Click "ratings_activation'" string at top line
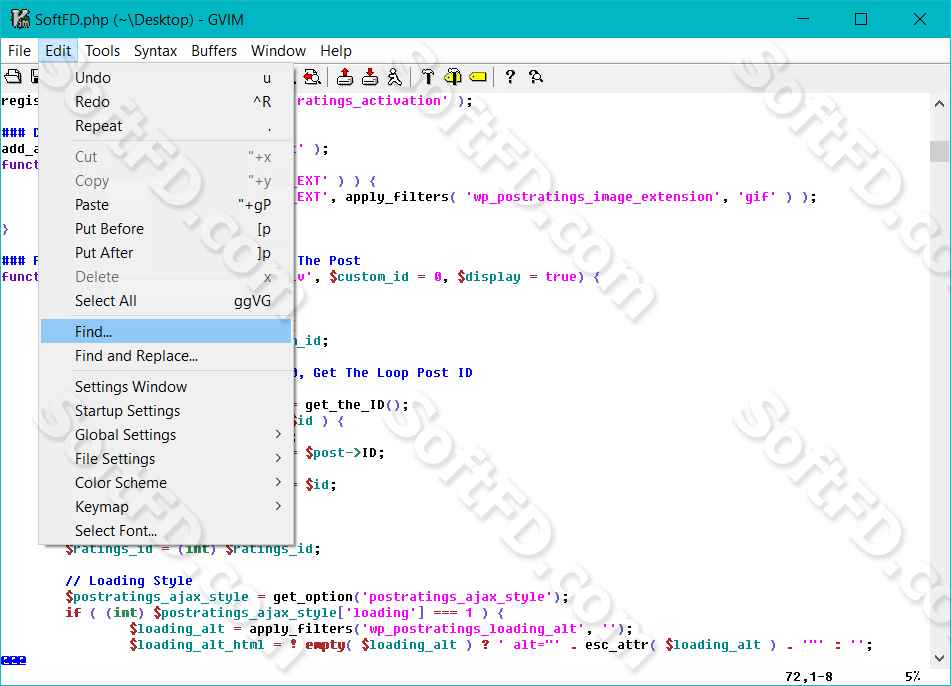This screenshot has width=951, height=686. click(x=373, y=101)
